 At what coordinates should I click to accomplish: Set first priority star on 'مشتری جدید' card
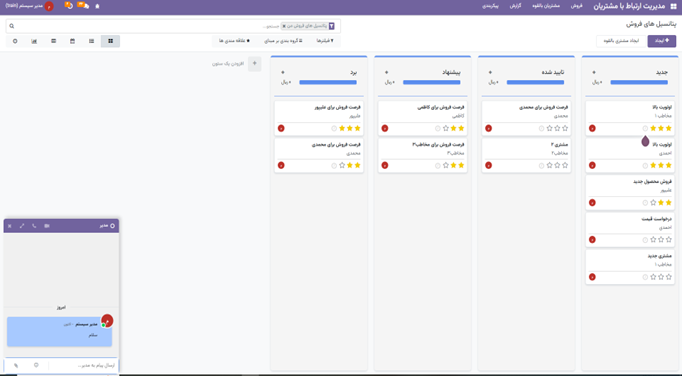point(669,277)
